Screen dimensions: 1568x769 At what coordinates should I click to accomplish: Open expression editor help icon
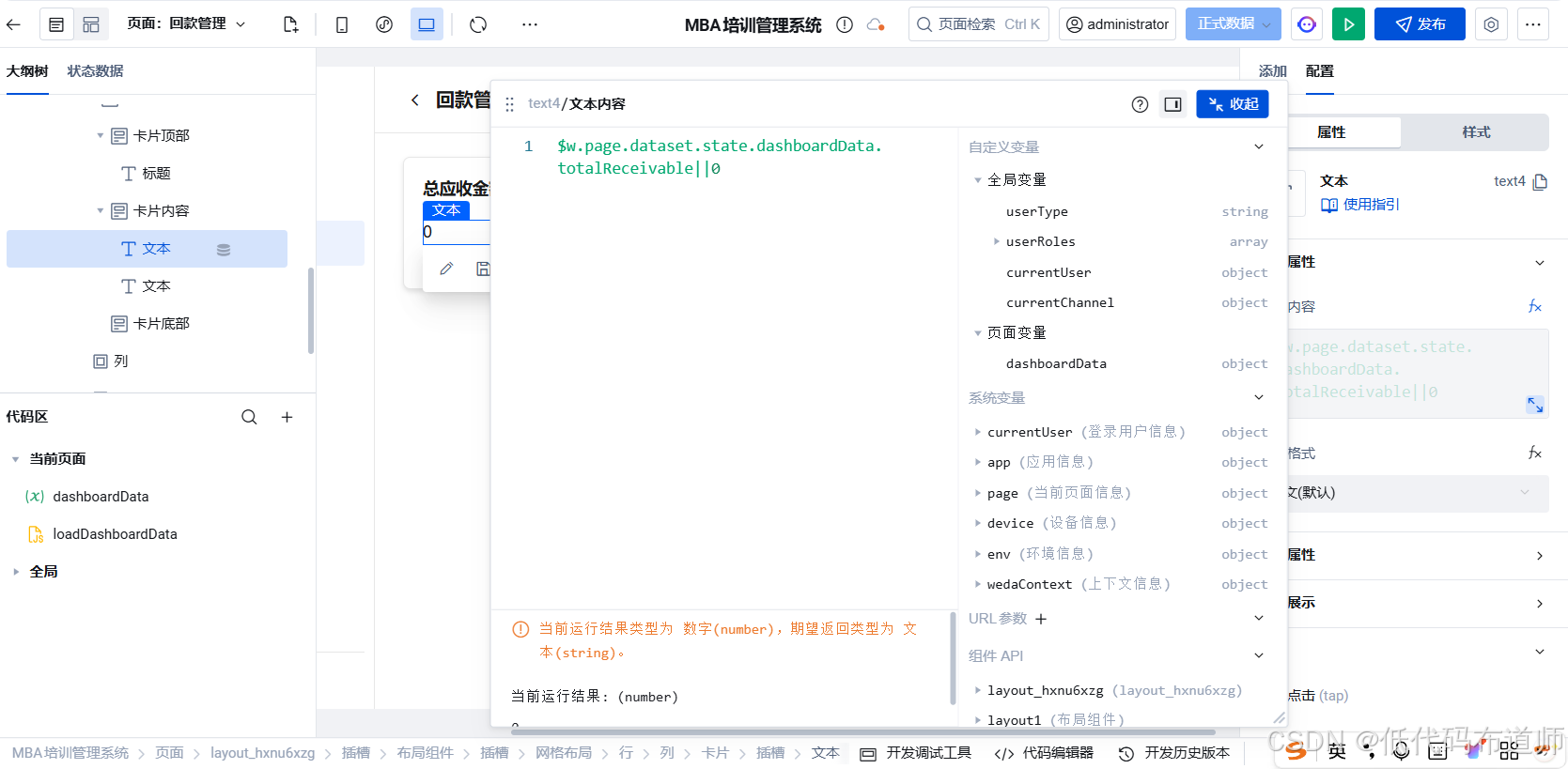1140,104
